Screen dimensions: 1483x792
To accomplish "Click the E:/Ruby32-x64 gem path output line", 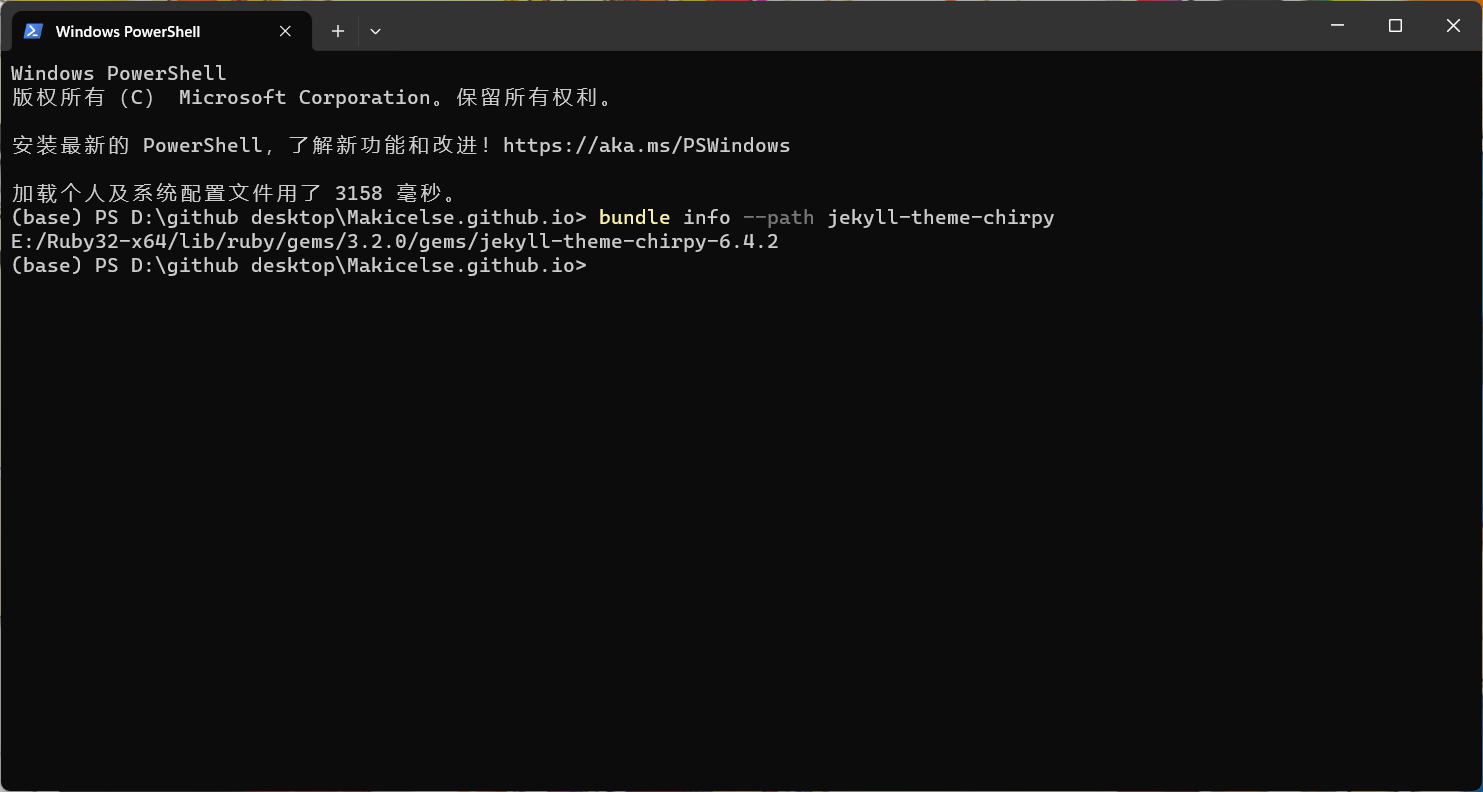I will pyautogui.click(x=395, y=242).
